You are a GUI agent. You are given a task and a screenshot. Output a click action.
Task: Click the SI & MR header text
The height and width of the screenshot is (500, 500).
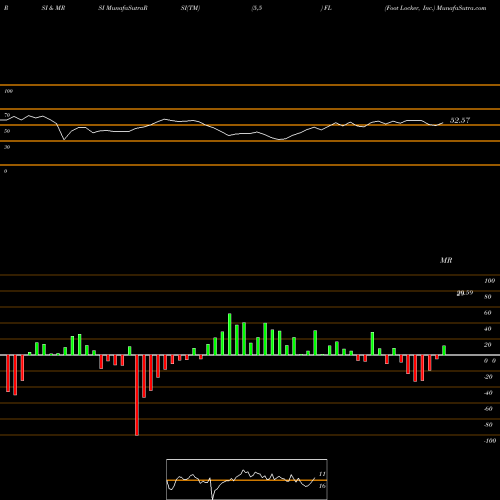[x=53, y=8]
